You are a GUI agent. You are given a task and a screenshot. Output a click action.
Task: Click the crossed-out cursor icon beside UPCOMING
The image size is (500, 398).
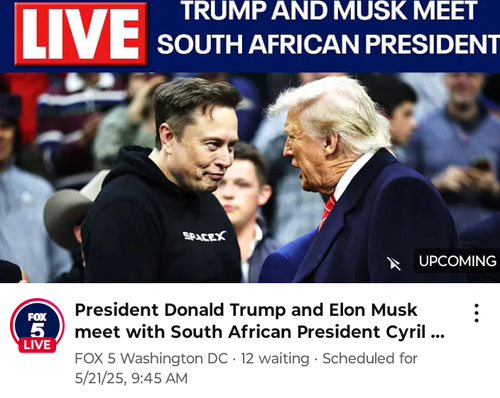394,263
